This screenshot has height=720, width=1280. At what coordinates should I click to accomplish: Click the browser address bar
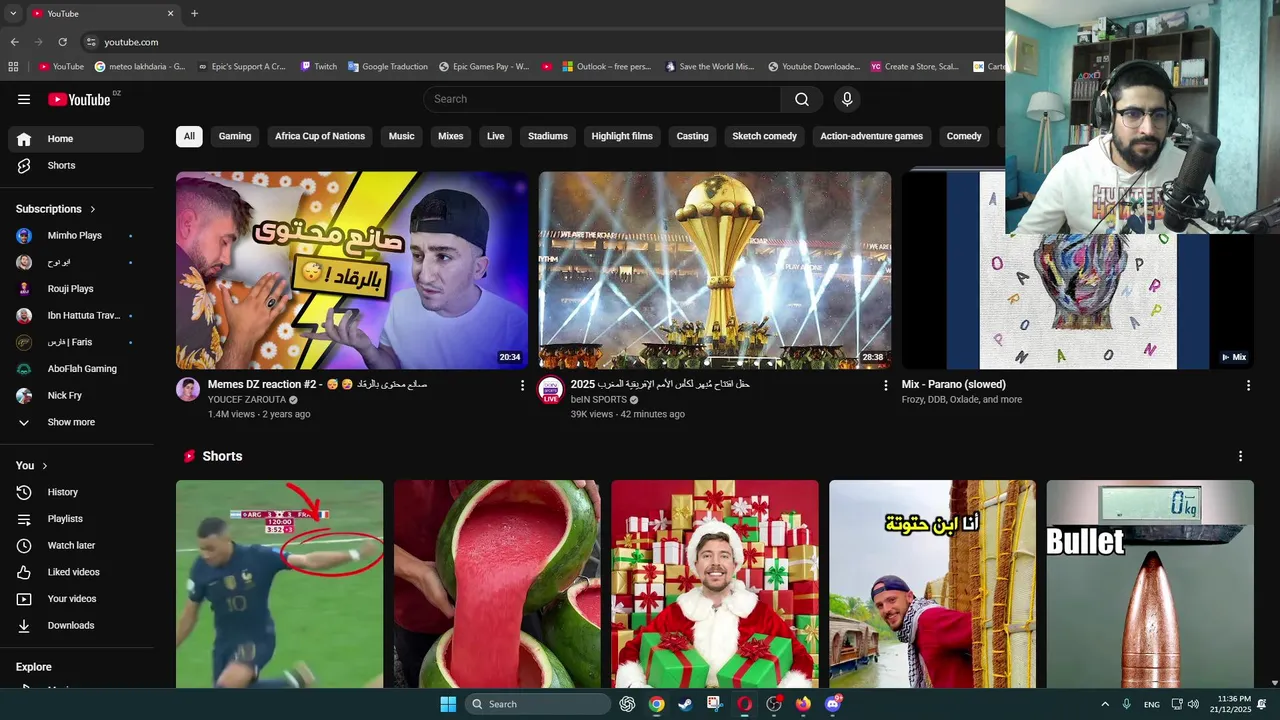point(540,42)
